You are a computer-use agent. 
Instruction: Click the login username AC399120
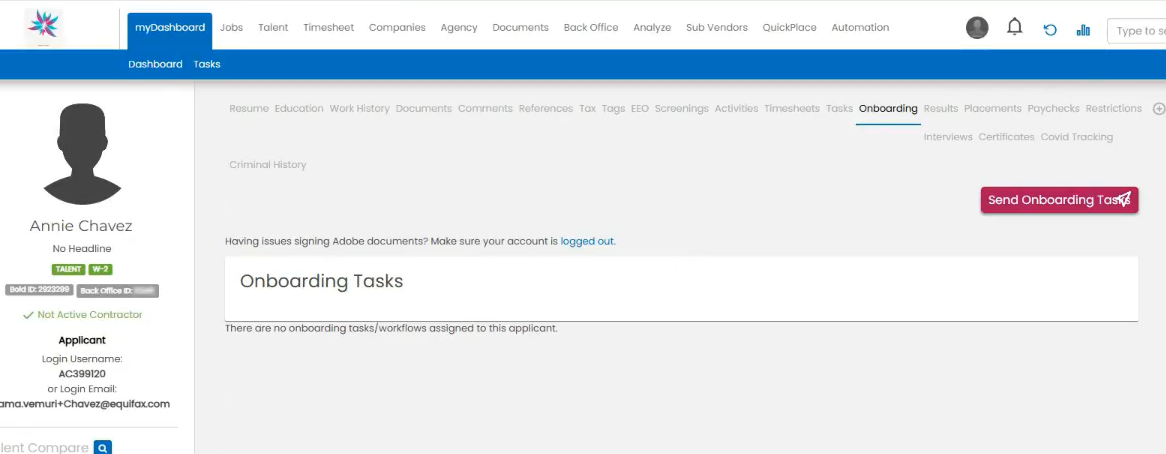pyautogui.click(x=82, y=374)
